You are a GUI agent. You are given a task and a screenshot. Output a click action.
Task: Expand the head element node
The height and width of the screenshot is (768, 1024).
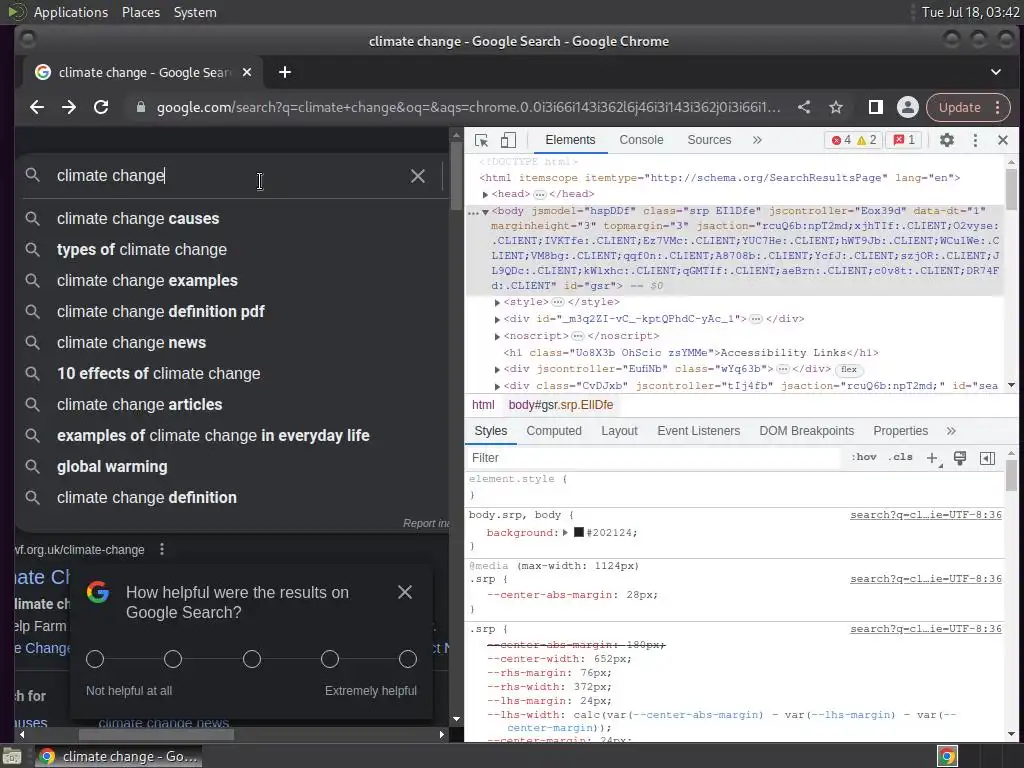pyautogui.click(x=485, y=195)
